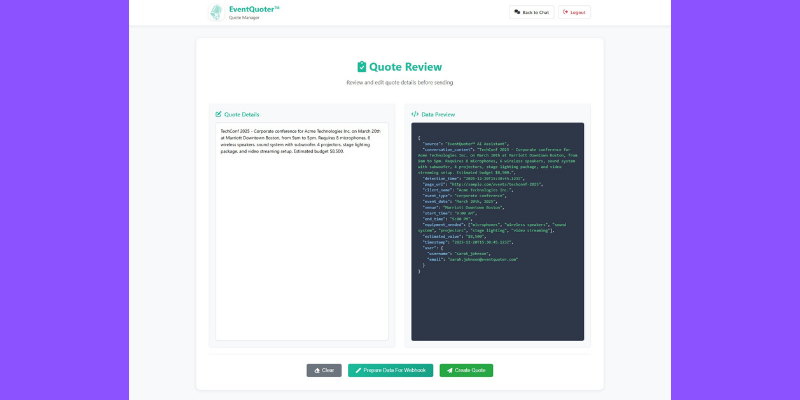Click the clipboard icon beside Quote Review
Viewport: 800px width, 400px height.
[362, 67]
